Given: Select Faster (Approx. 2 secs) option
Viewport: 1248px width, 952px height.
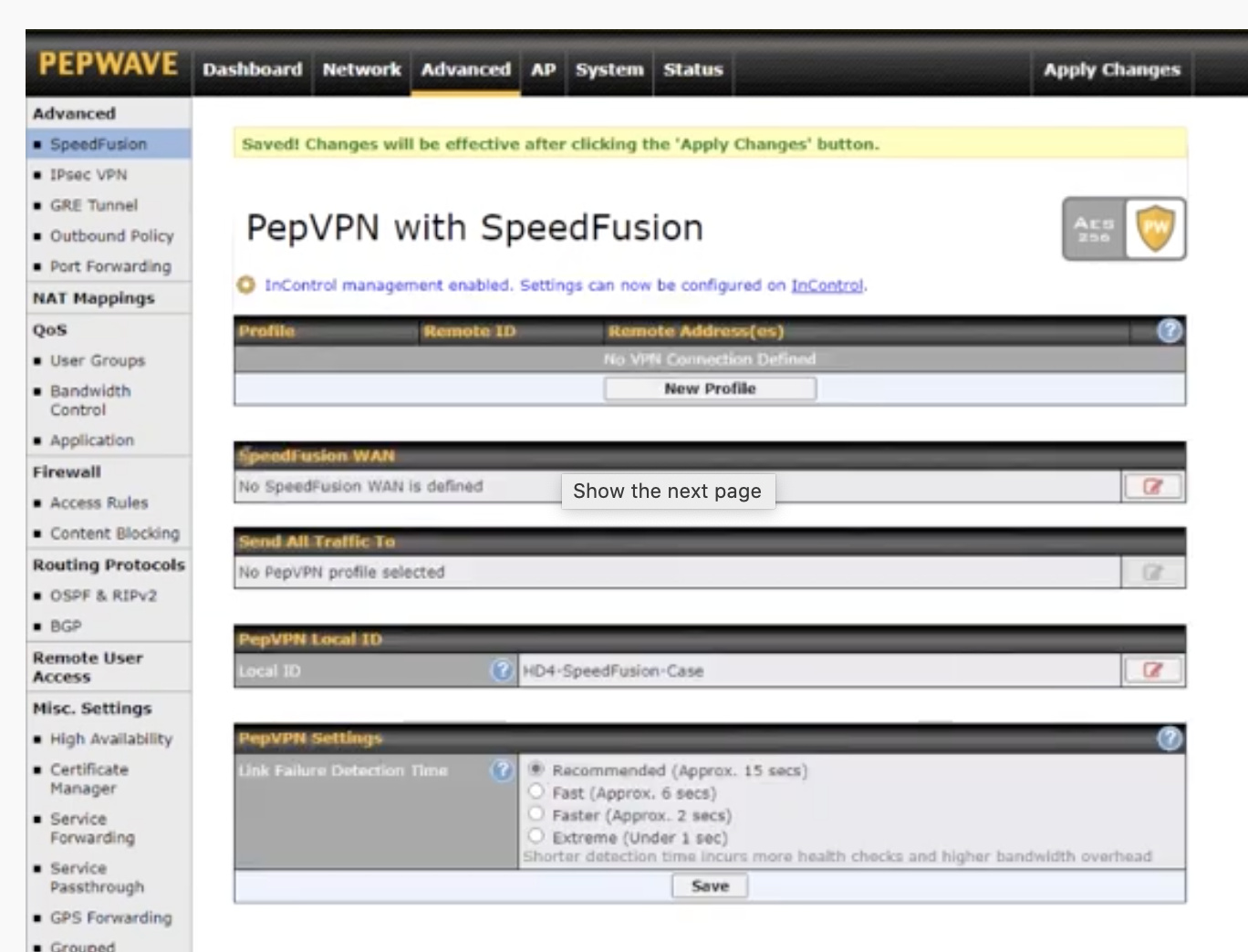Looking at the screenshot, I should pyautogui.click(x=536, y=813).
